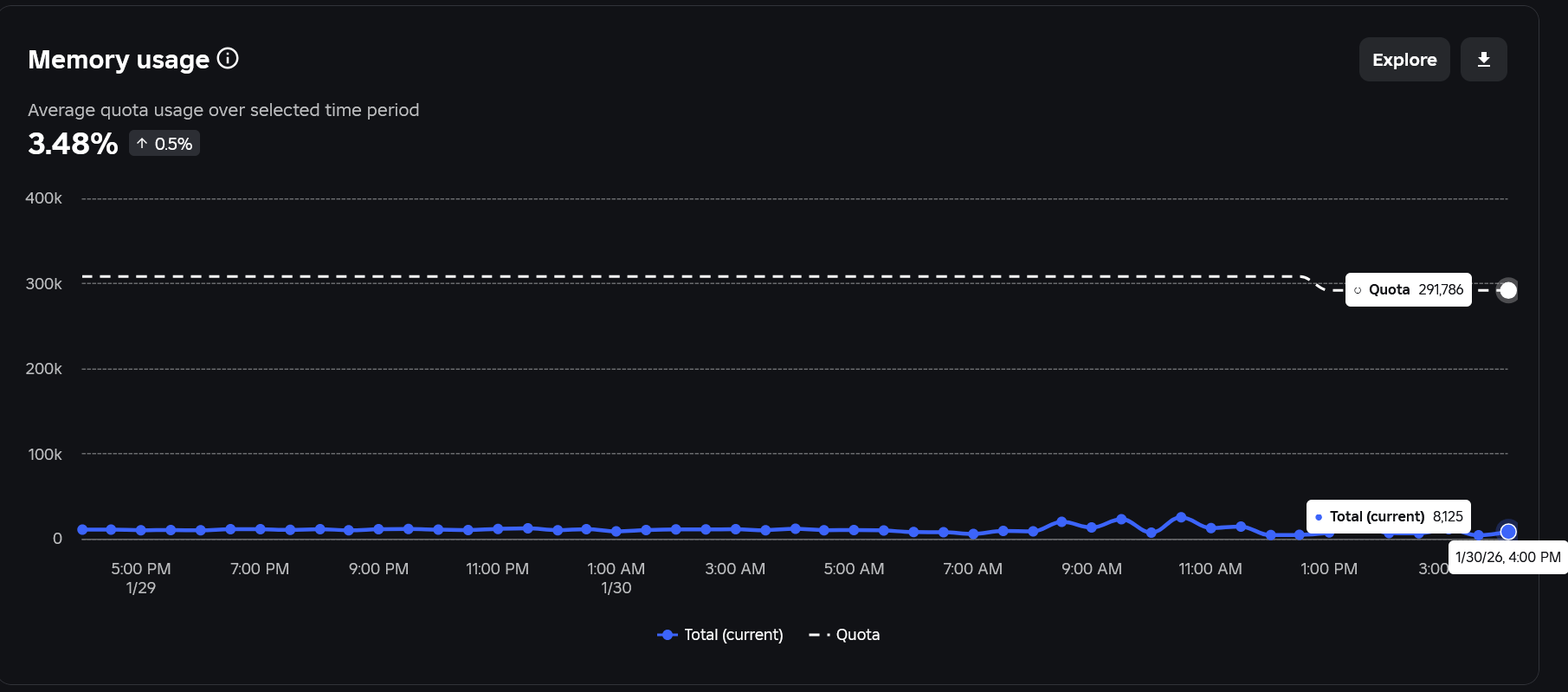Viewport: 1568px width, 692px height.
Task: Click the 0.5% increase badge
Action: 165,144
